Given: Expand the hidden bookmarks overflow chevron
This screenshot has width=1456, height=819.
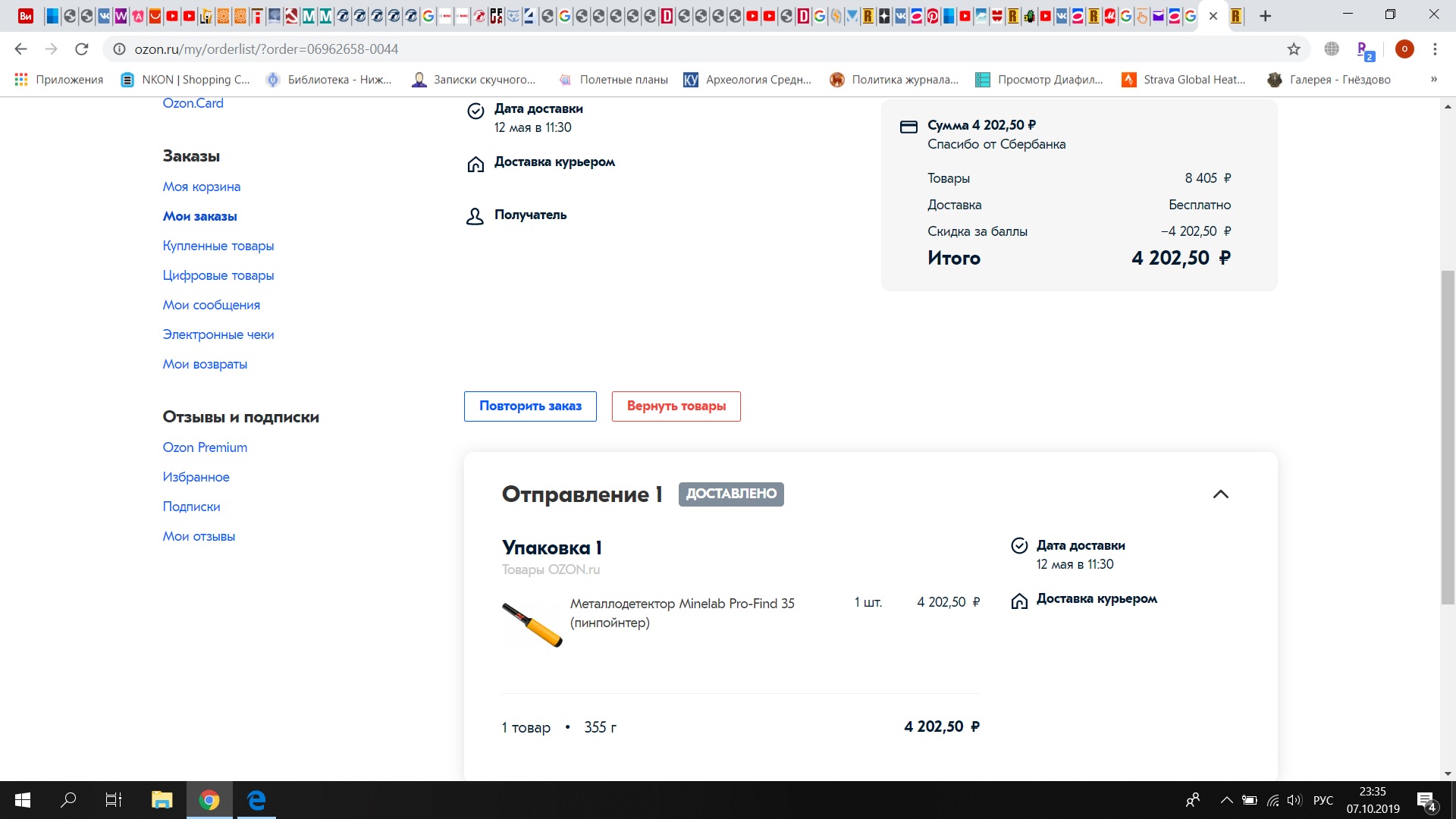Looking at the screenshot, I should pyautogui.click(x=1433, y=80).
